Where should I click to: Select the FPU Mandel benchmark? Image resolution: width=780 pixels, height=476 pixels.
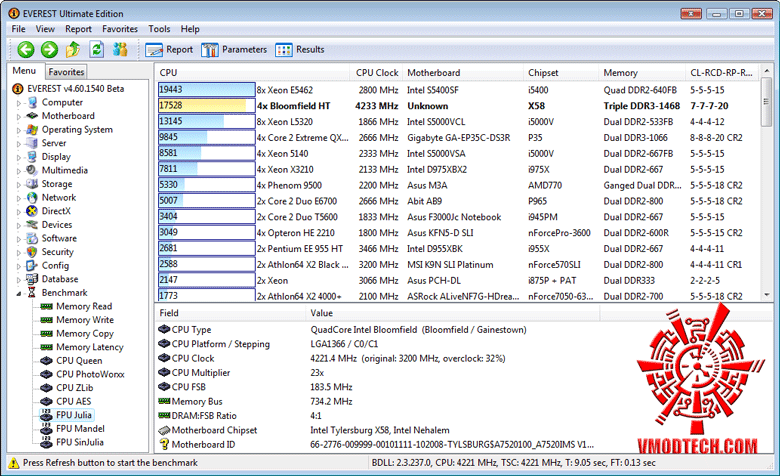coord(80,429)
